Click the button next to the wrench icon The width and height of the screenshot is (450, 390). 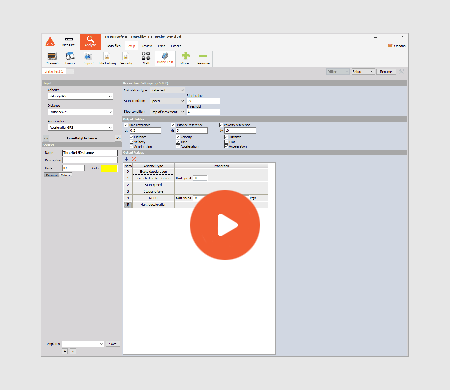tap(386, 72)
